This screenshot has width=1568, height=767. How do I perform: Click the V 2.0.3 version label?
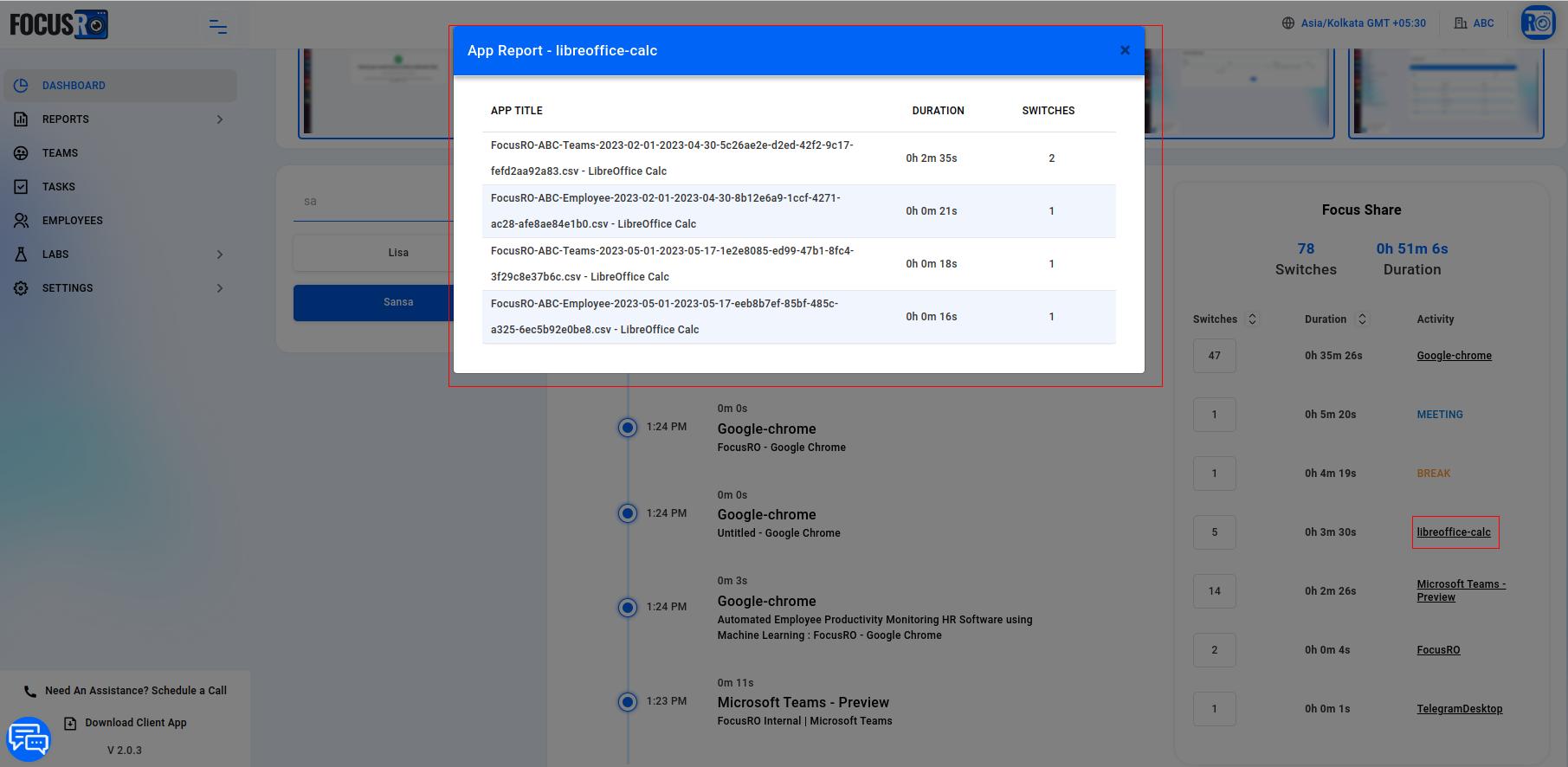(125, 751)
